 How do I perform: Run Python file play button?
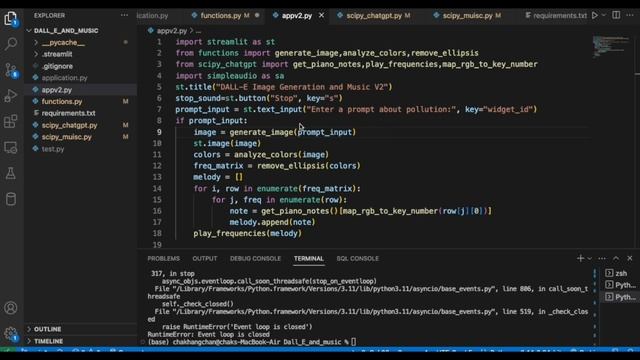pyautogui.click(x=595, y=15)
